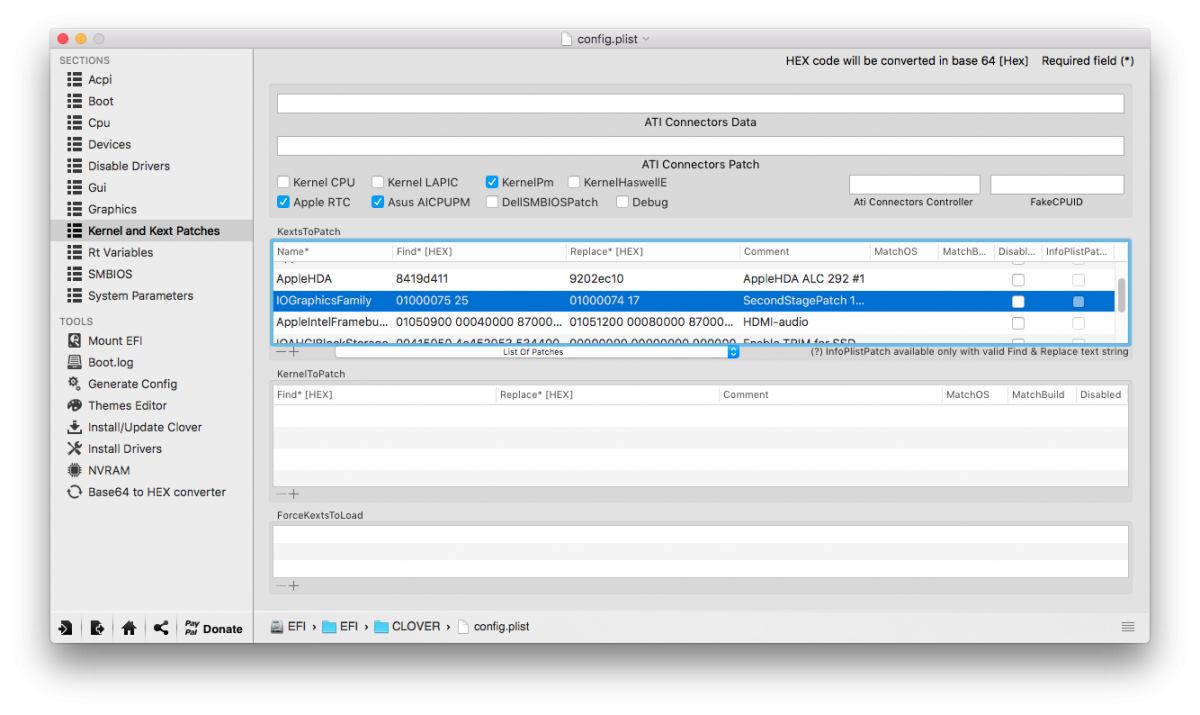The height and width of the screenshot is (715, 1200).
Task: Click the Install/Update Clover download icon
Action: (x=74, y=427)
